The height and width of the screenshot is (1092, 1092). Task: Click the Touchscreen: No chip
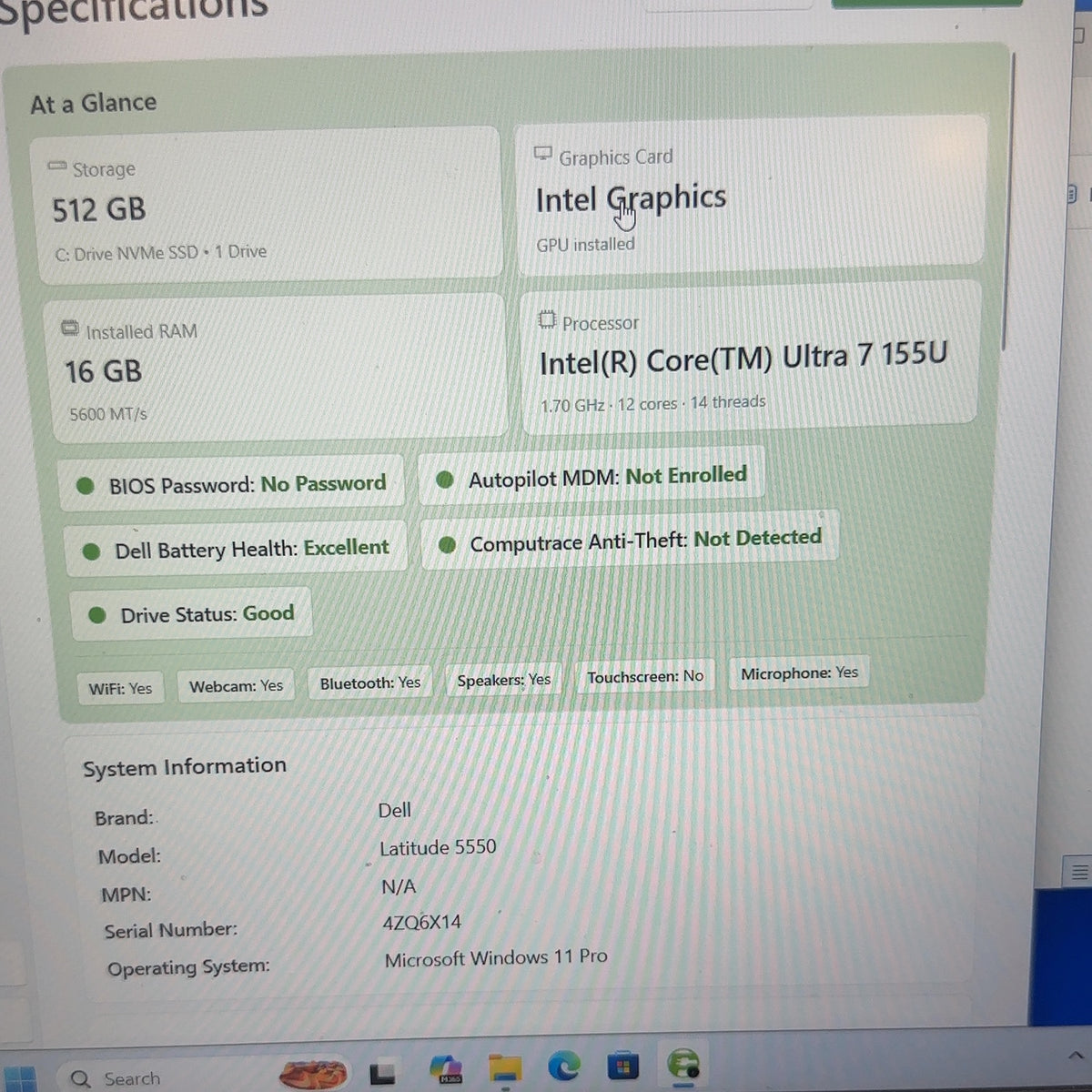pos(644,676)
